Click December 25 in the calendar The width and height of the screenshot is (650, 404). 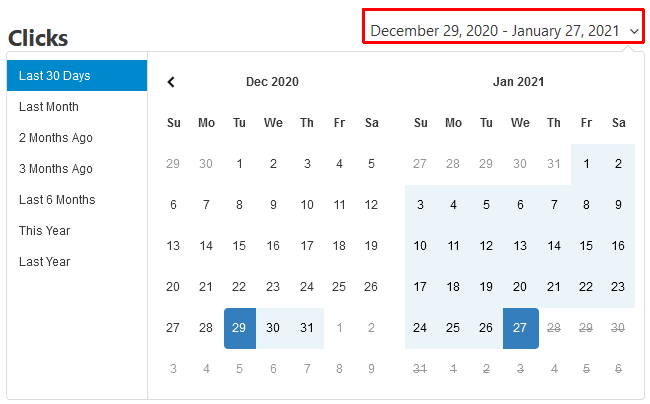(339, 287)
